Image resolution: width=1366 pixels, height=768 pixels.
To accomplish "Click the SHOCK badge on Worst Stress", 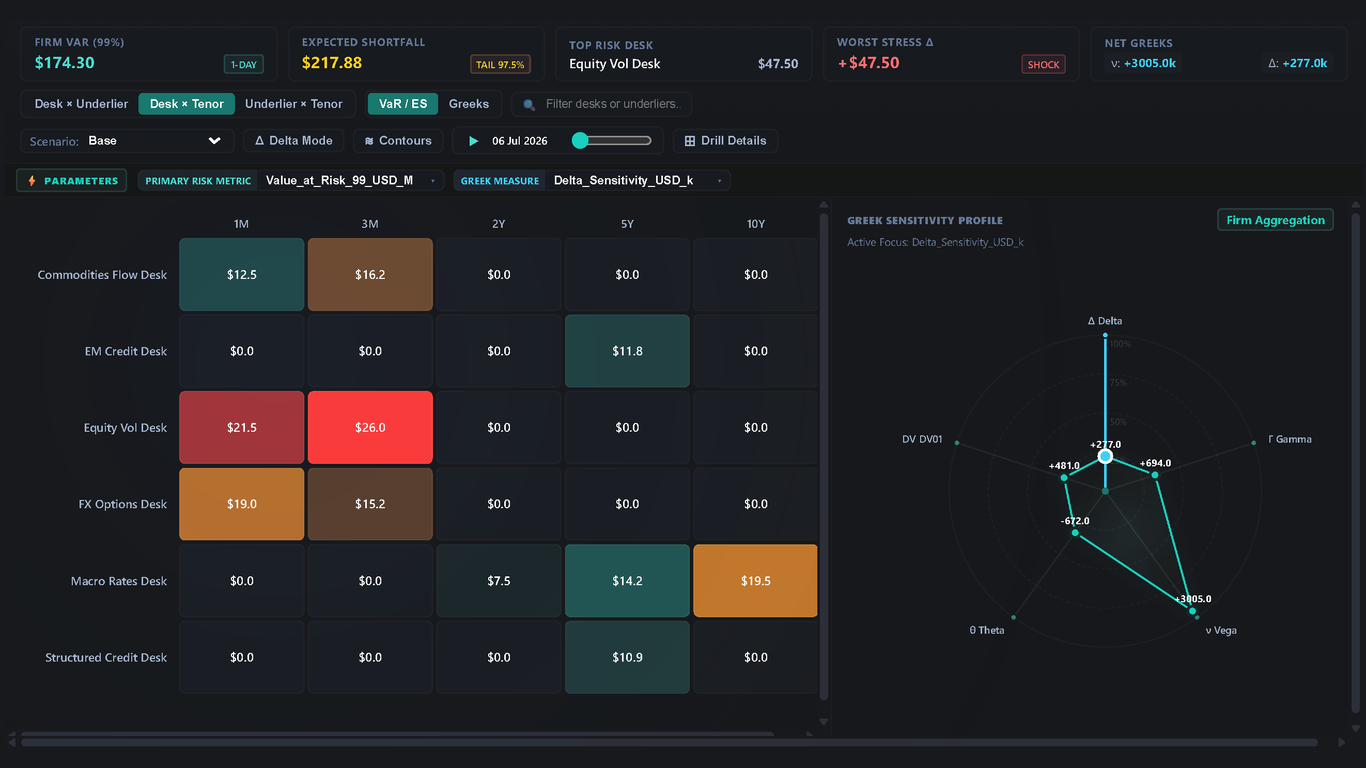I will coord(1043,65).
